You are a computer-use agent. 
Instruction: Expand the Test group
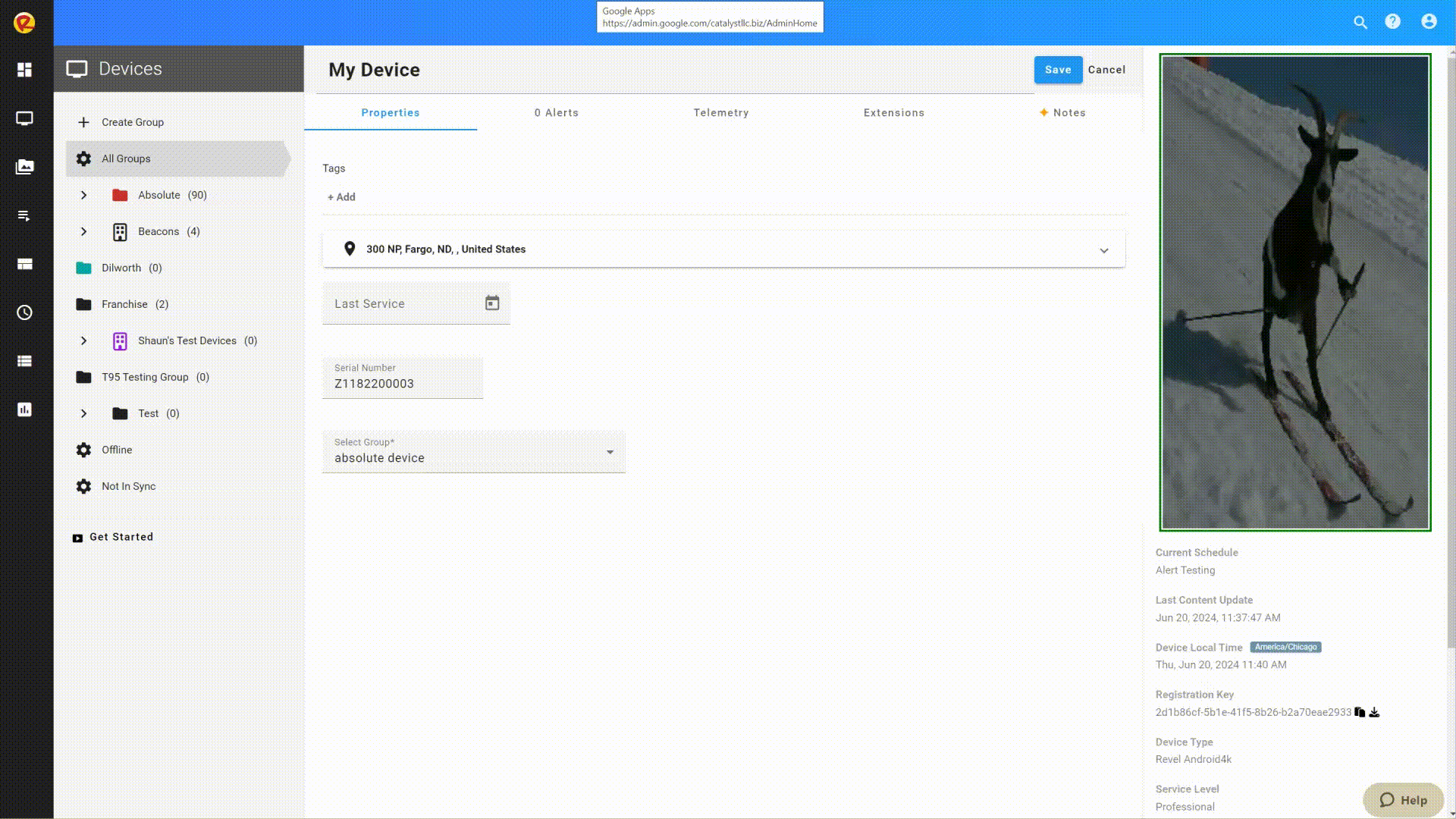pos(83,413)
